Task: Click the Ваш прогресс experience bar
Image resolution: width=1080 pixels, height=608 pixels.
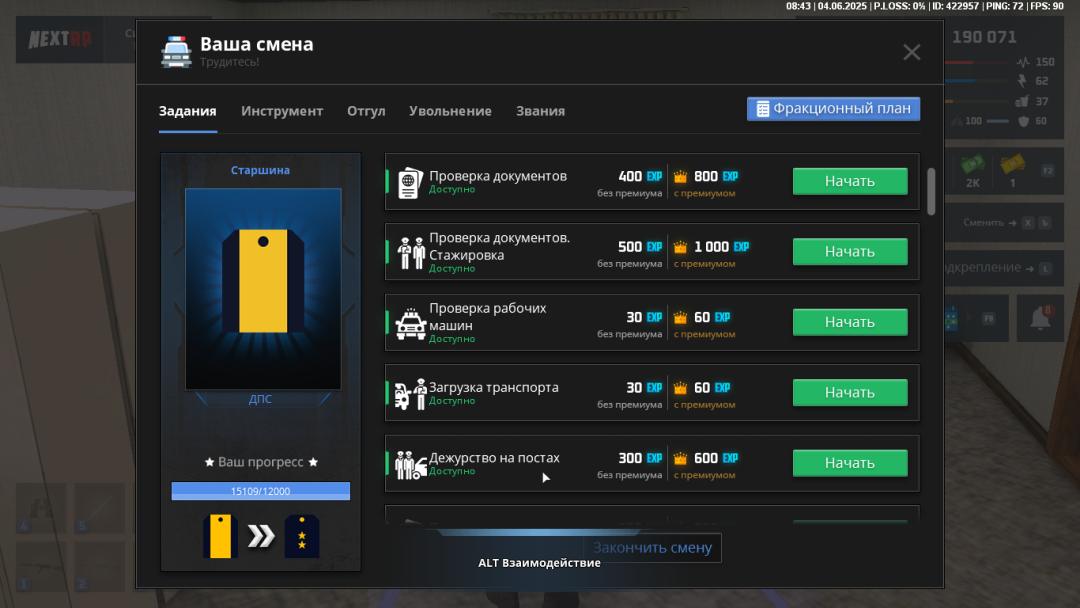Action: click(260, 491)
